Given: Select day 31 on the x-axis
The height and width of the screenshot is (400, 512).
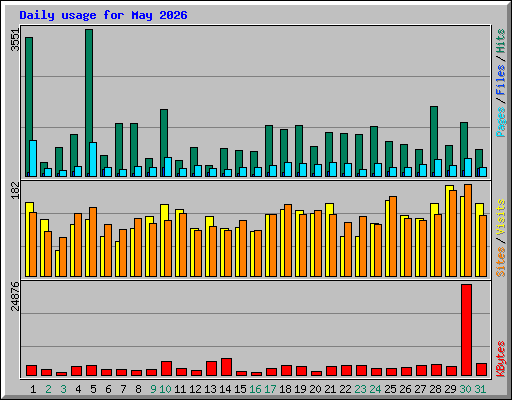Looking at the screenshot, I should coord(480,389).
